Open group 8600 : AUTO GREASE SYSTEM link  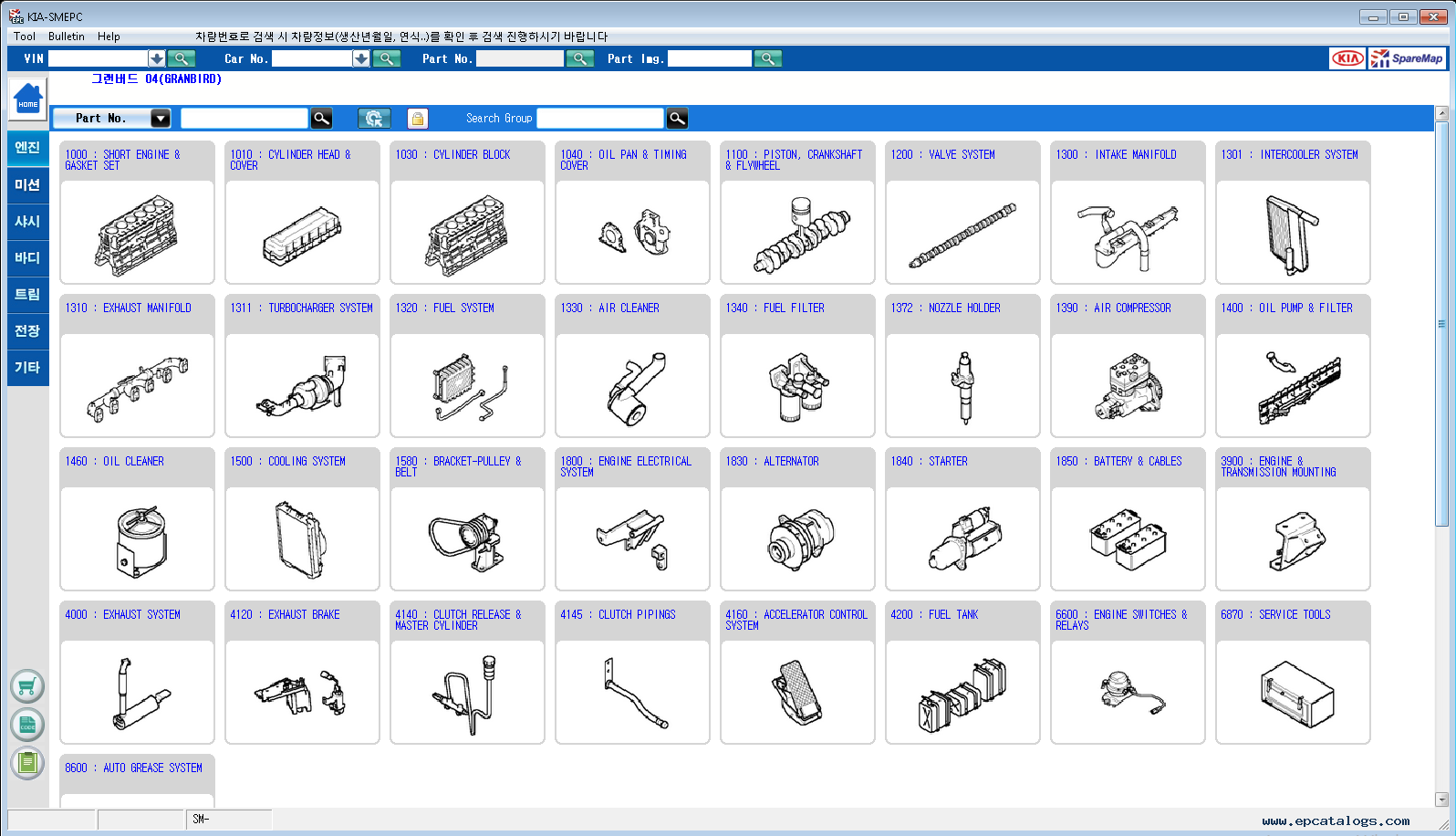point(133,768)
